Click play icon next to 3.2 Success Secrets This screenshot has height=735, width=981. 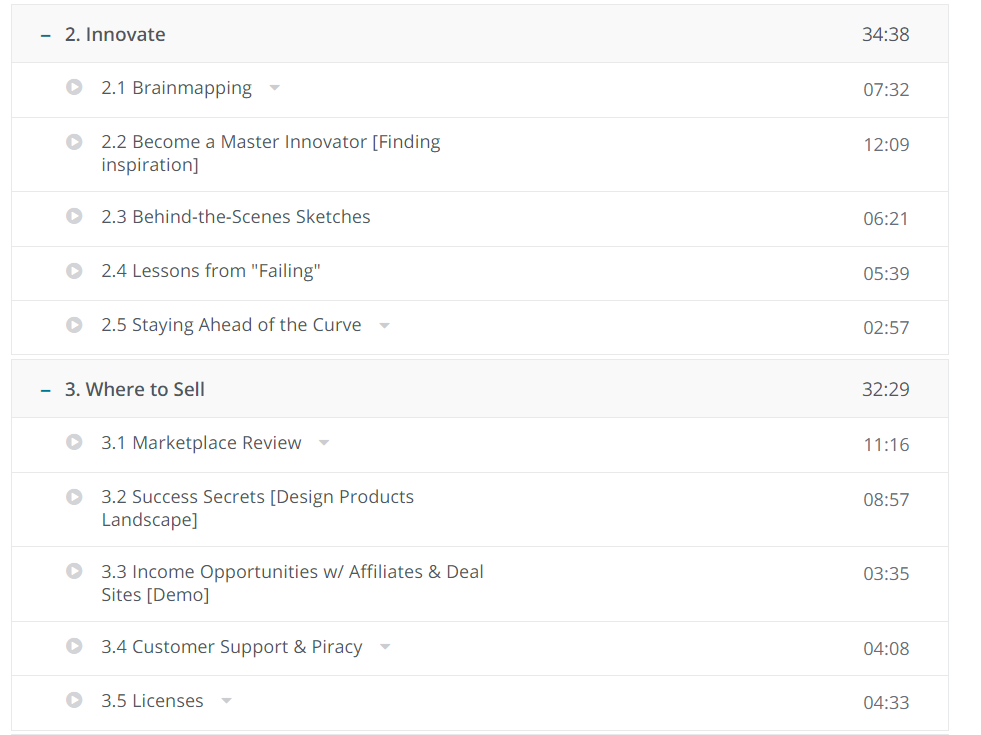pyautogui.click(x=74, y=497)
